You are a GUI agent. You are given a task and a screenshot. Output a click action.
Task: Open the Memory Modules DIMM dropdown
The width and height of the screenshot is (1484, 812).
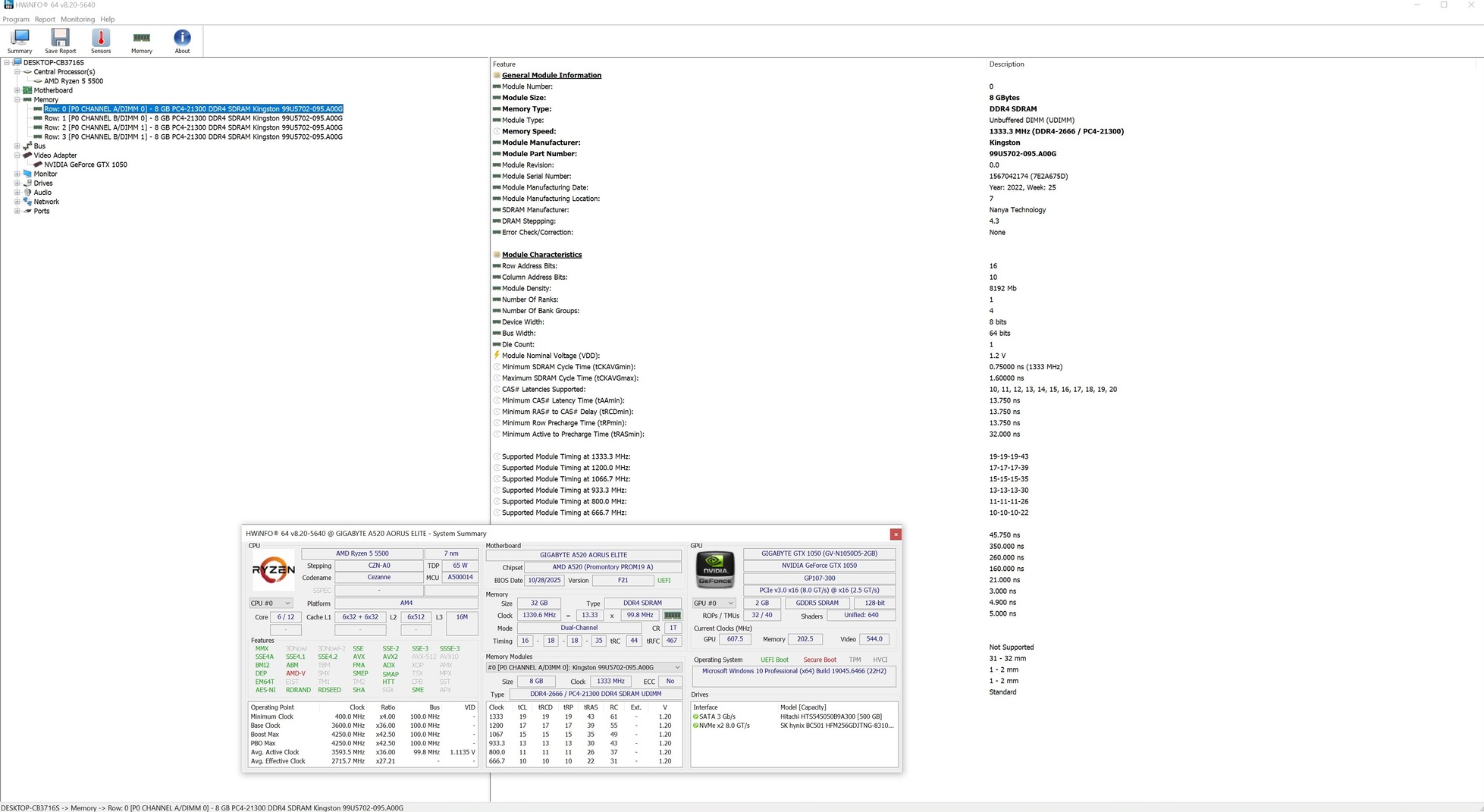(x=584, y=668)
